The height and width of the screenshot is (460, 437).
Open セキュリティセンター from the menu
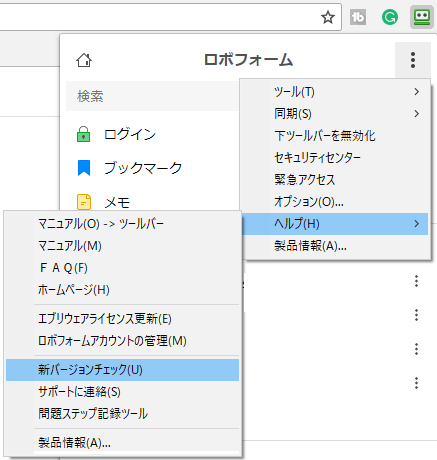point(335,158)
